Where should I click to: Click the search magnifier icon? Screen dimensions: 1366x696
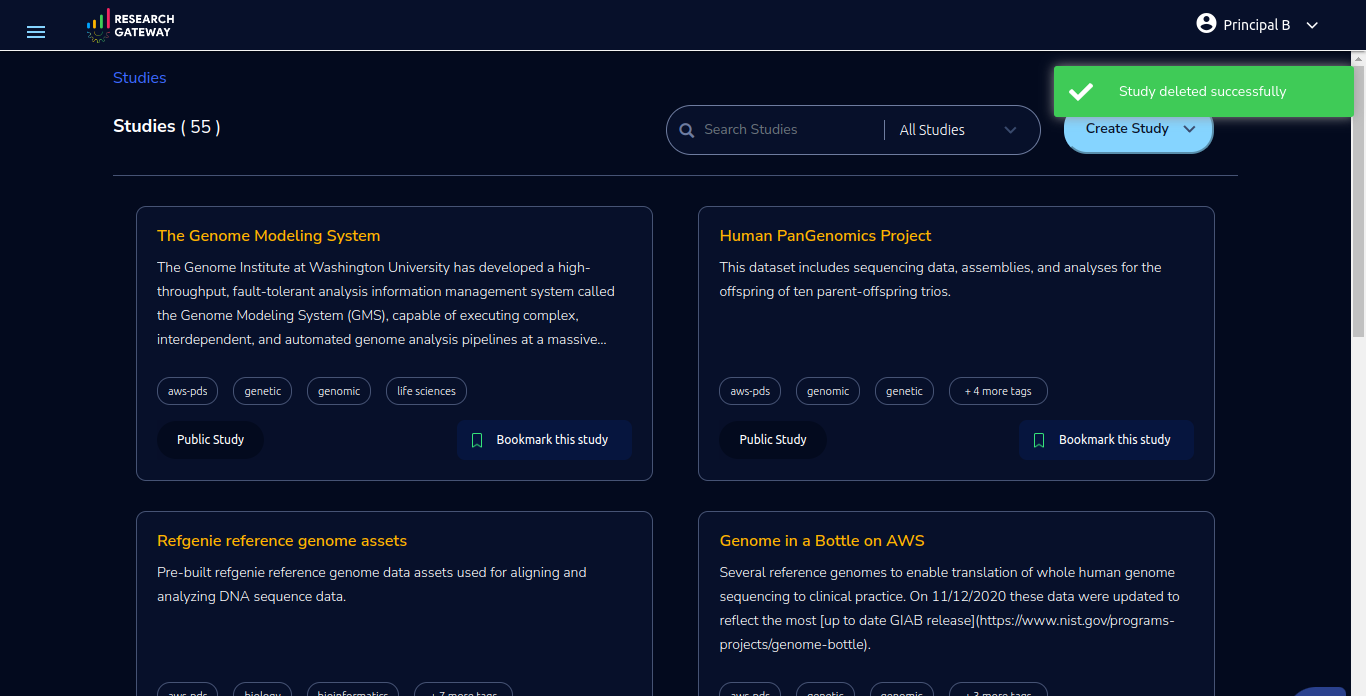[x=687, y=130]
